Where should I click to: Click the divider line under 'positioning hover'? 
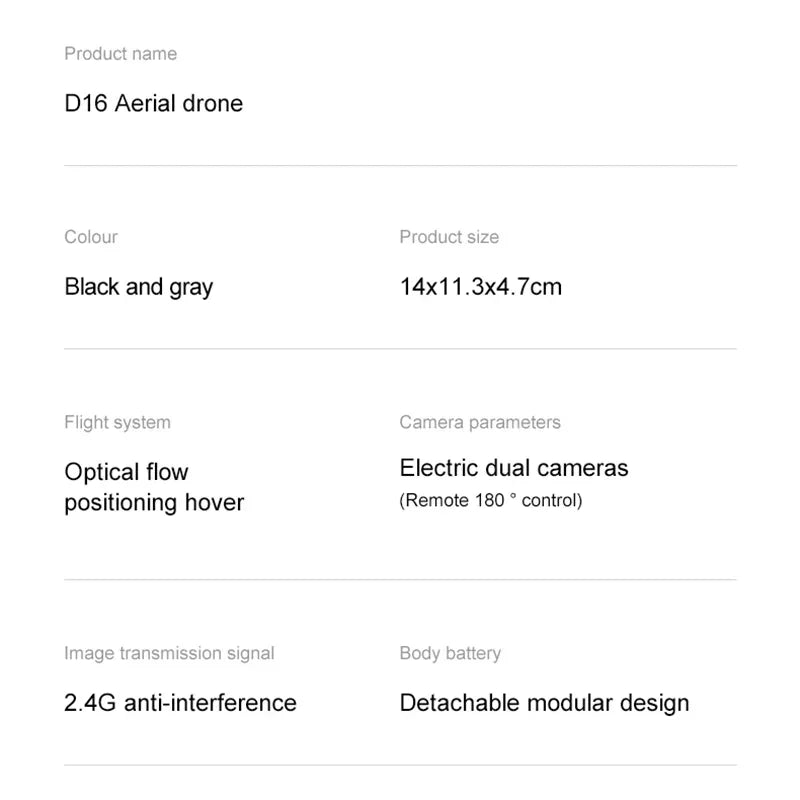click(x=400, y=579)
